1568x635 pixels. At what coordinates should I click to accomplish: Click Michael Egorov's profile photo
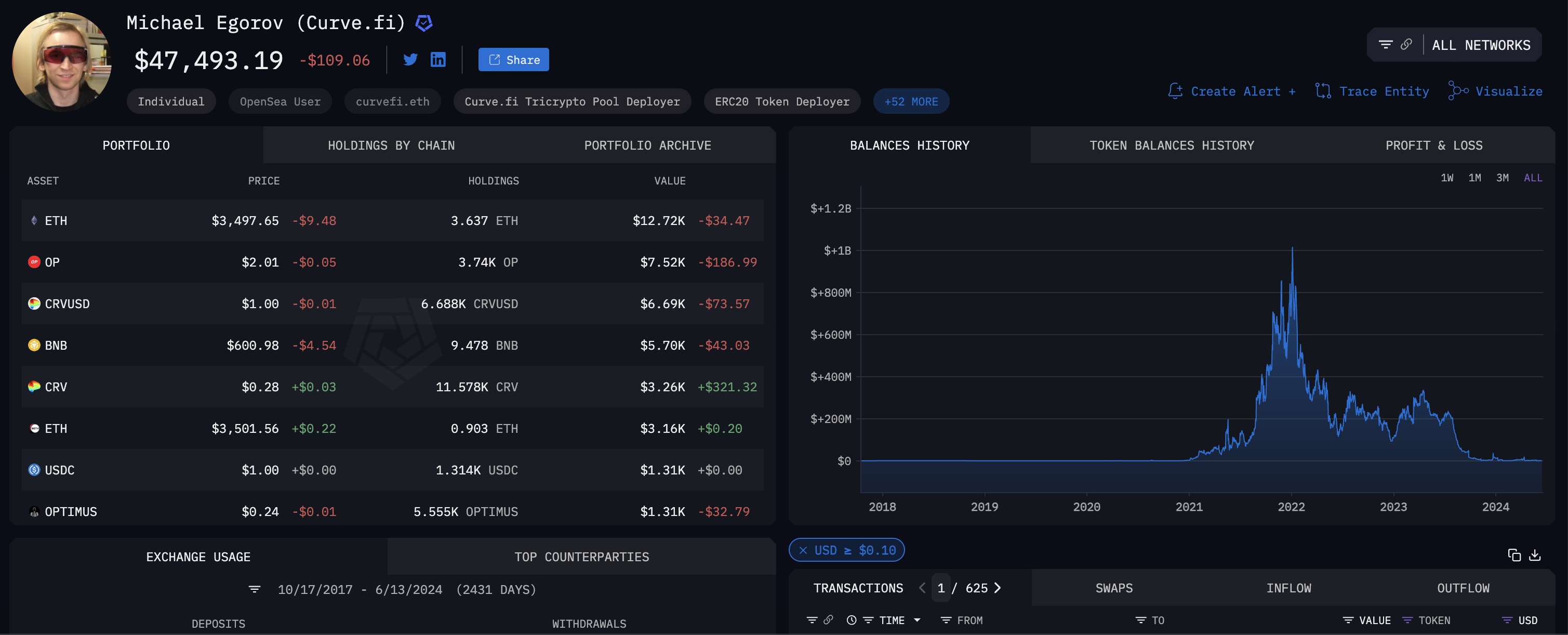point(61,61)
